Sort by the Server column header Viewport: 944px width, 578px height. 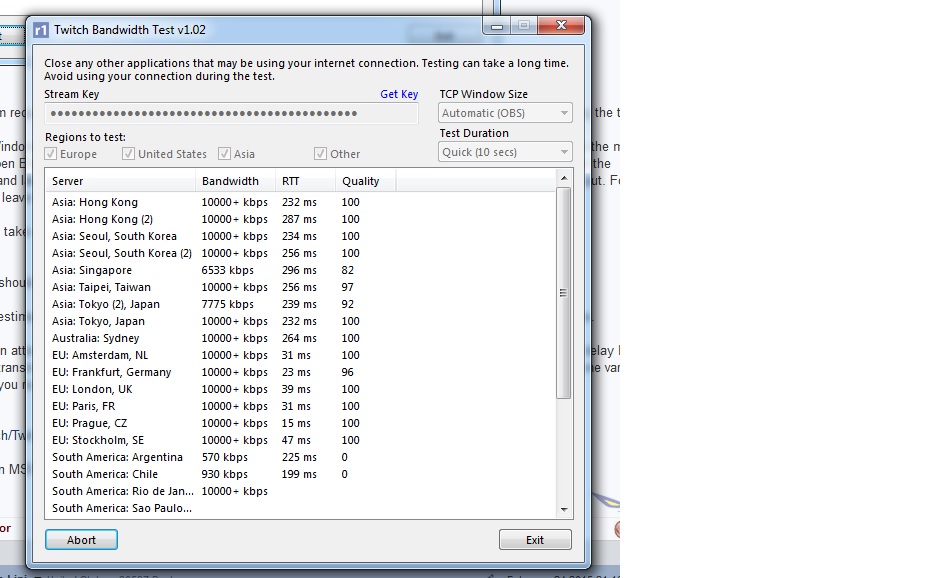point(120,181)
